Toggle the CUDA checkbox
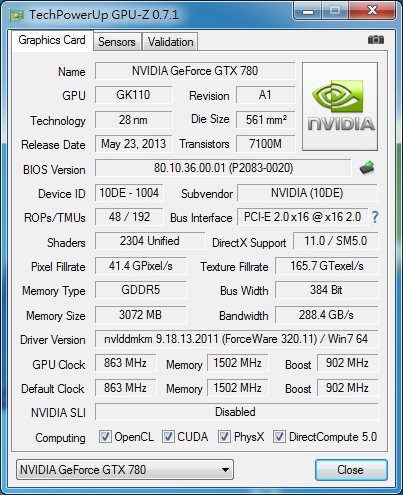403x495 pixels. coord(168,436)
